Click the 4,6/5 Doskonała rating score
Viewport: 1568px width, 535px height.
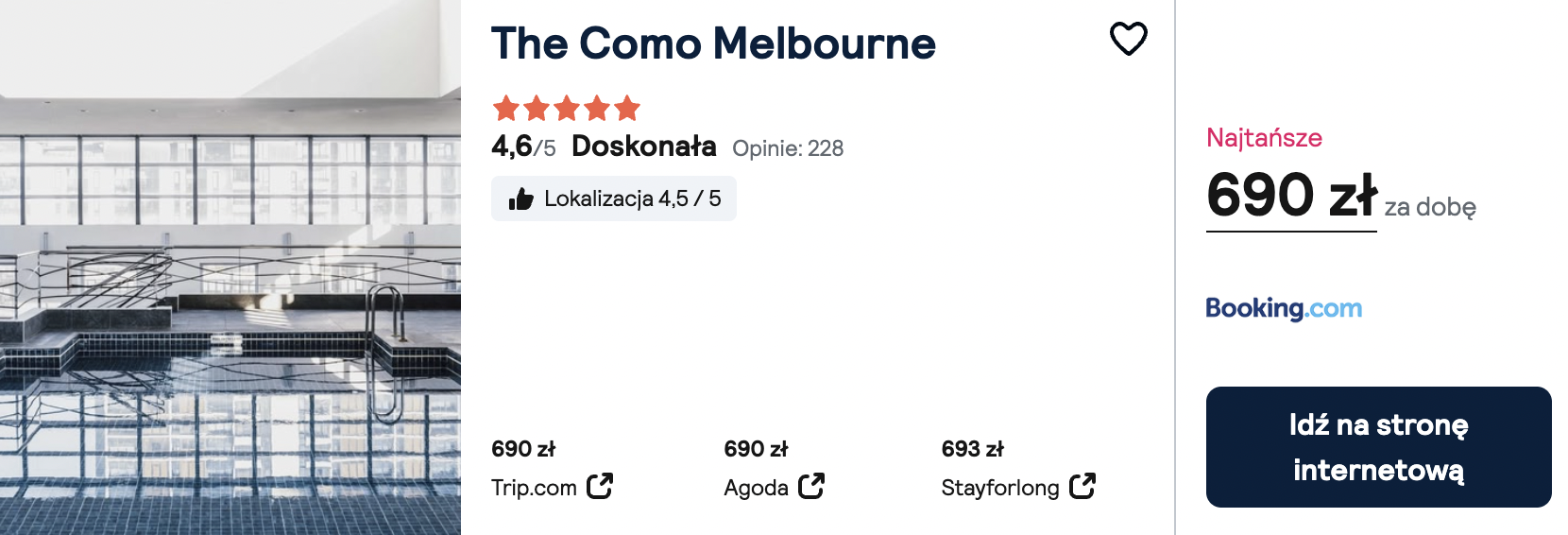pyautogui.click(x=604, y=147)
